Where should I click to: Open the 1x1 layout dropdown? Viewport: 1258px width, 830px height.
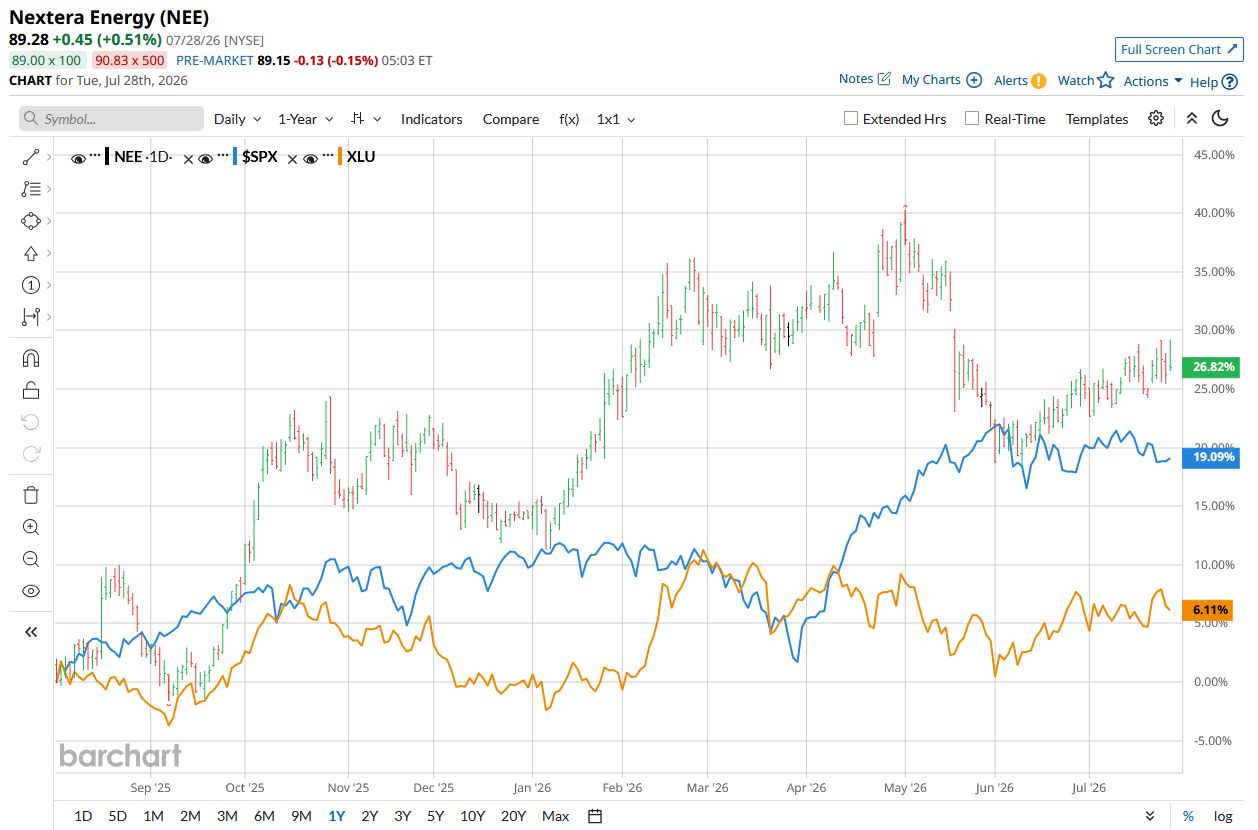615,119
